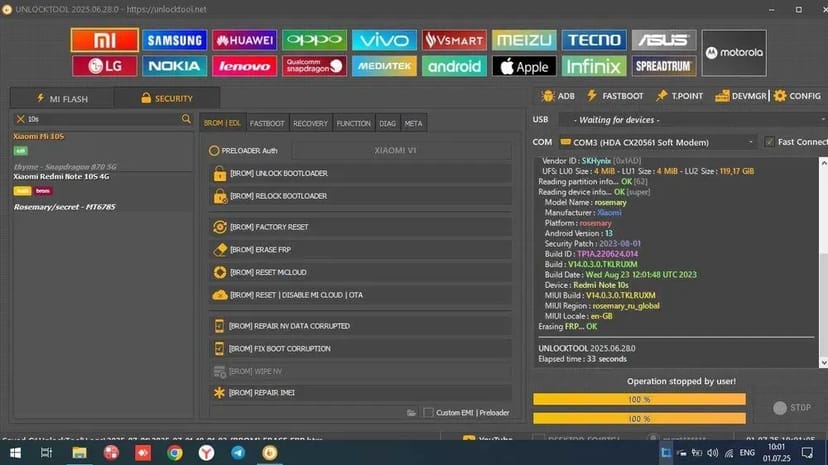Image resolution: width=828 pixels, height=465 pixels.
Task: Select the Huawei brand logo
Action: [x=244, y=40]
